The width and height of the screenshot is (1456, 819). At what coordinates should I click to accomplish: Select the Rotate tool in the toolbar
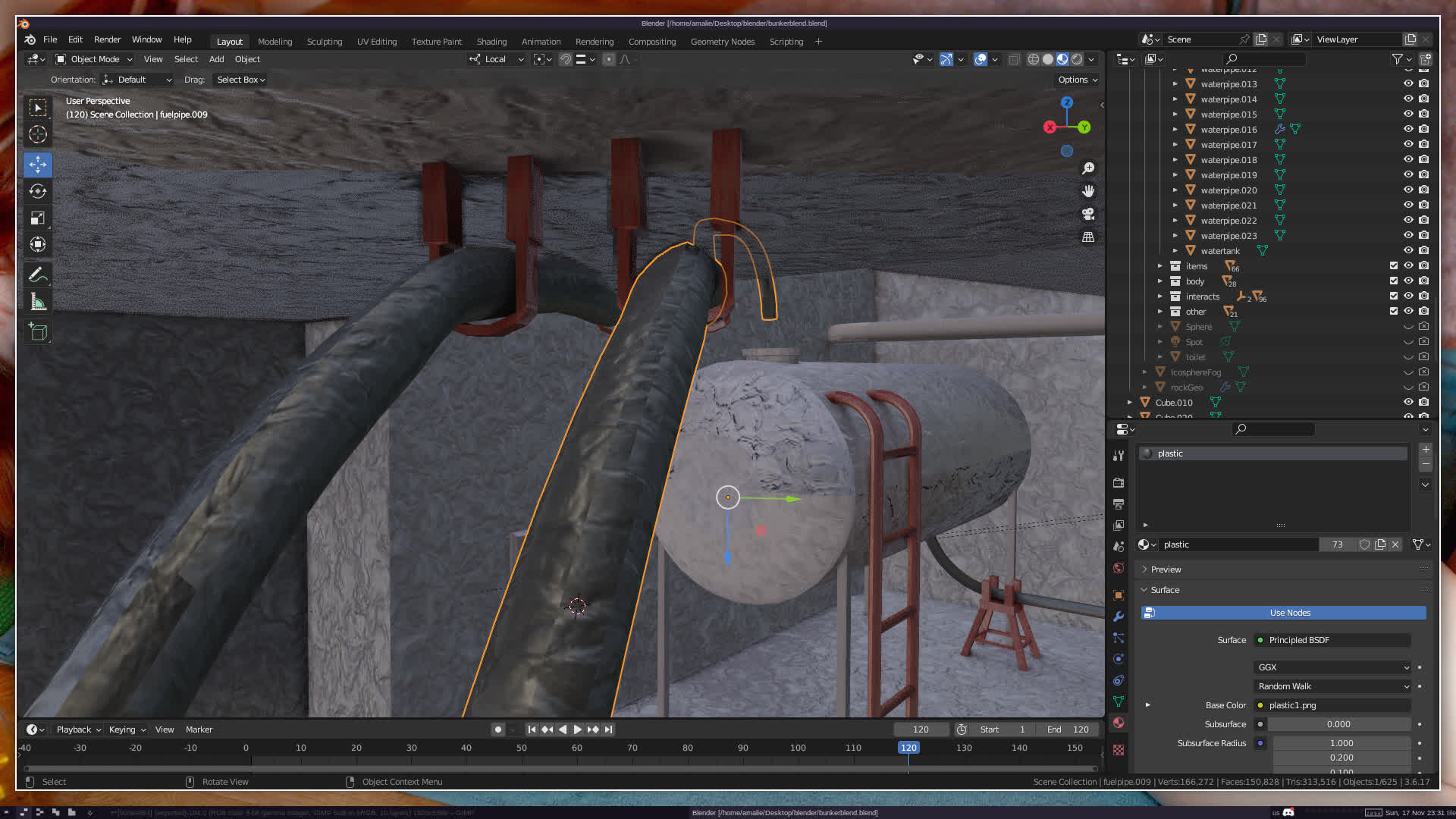(x=38, y=191)
